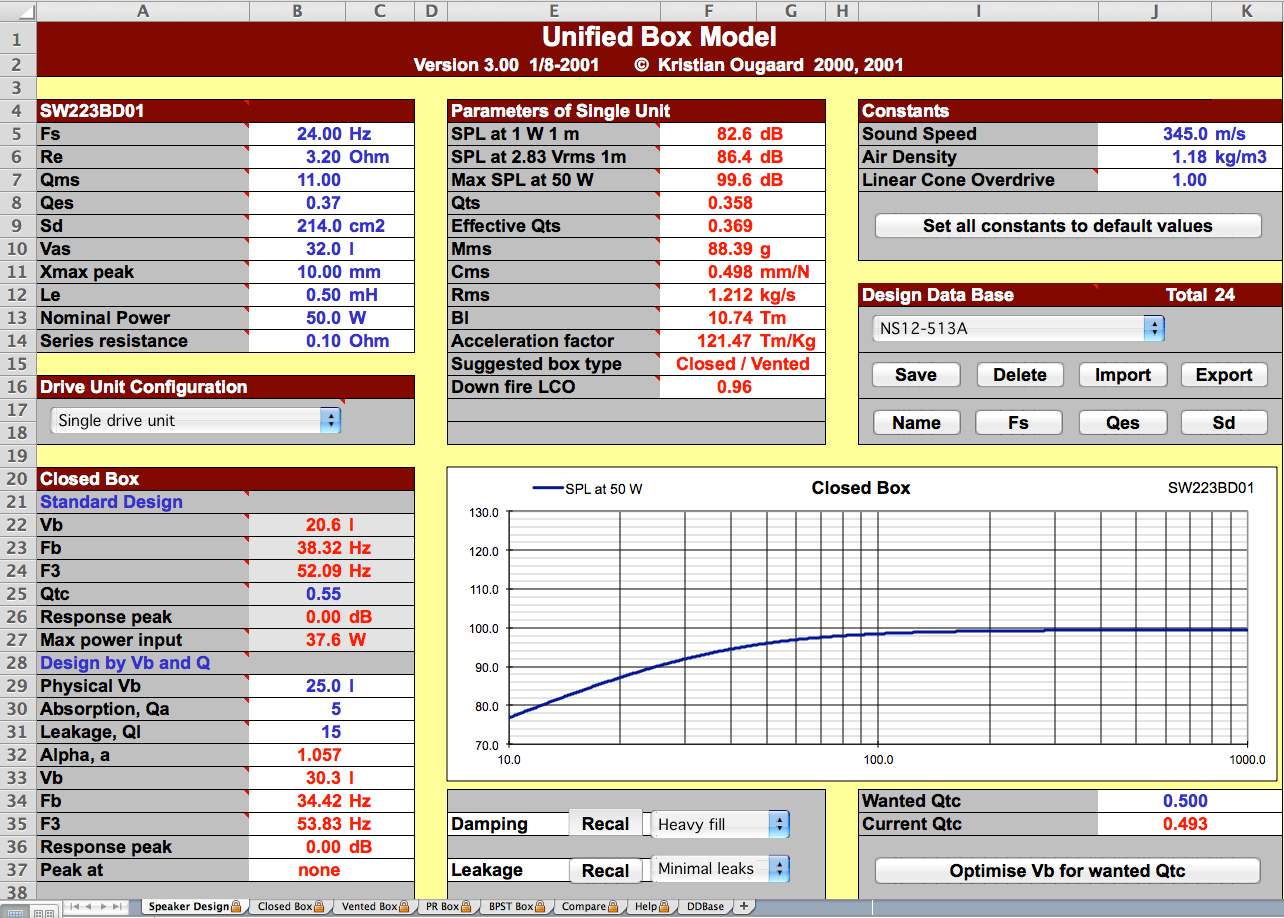The image size is (1284, 918).
Task: Click the Export button
Action: [1224, 375]
